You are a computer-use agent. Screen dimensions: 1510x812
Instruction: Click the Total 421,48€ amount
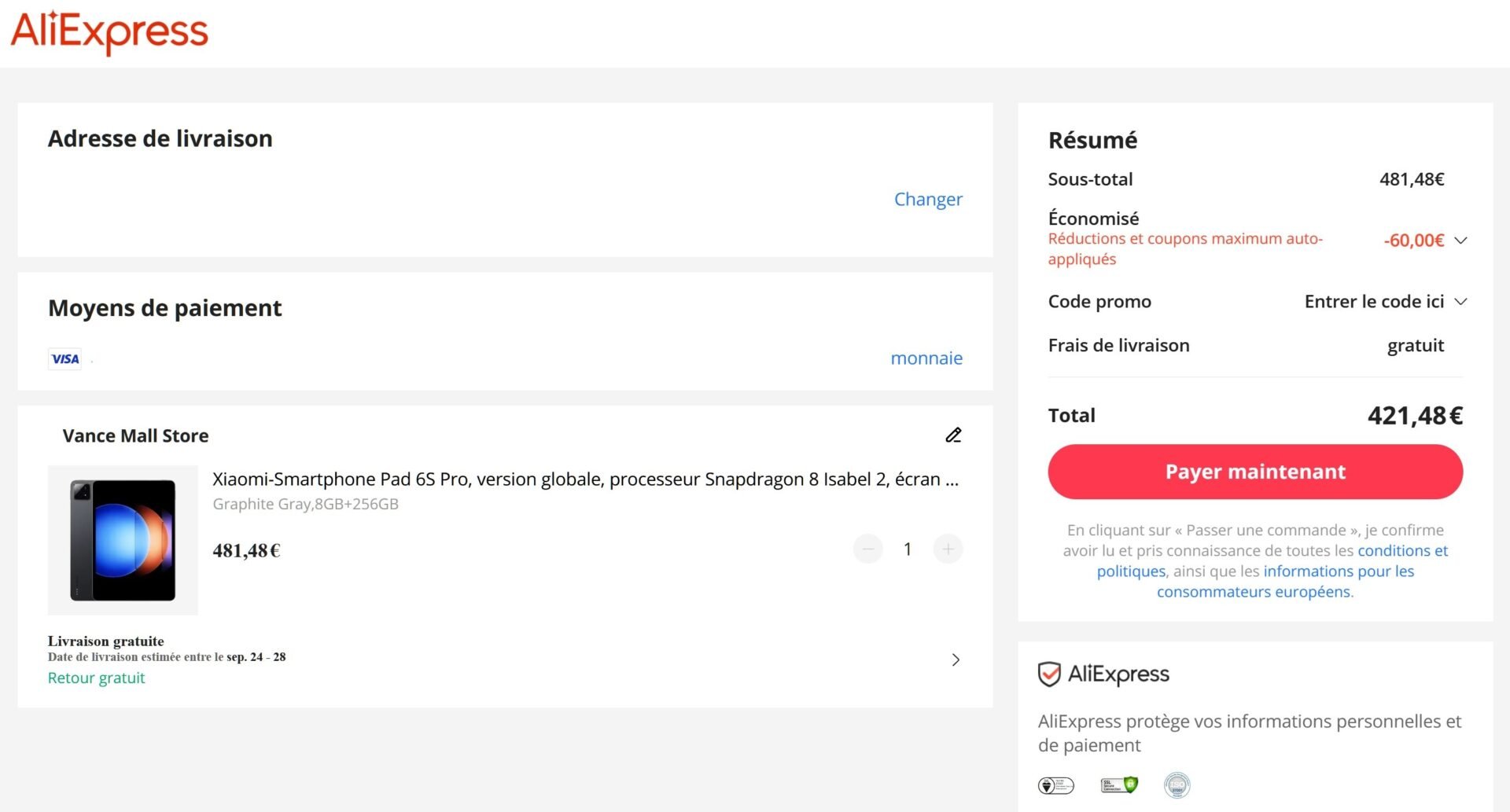[1415, 416]
